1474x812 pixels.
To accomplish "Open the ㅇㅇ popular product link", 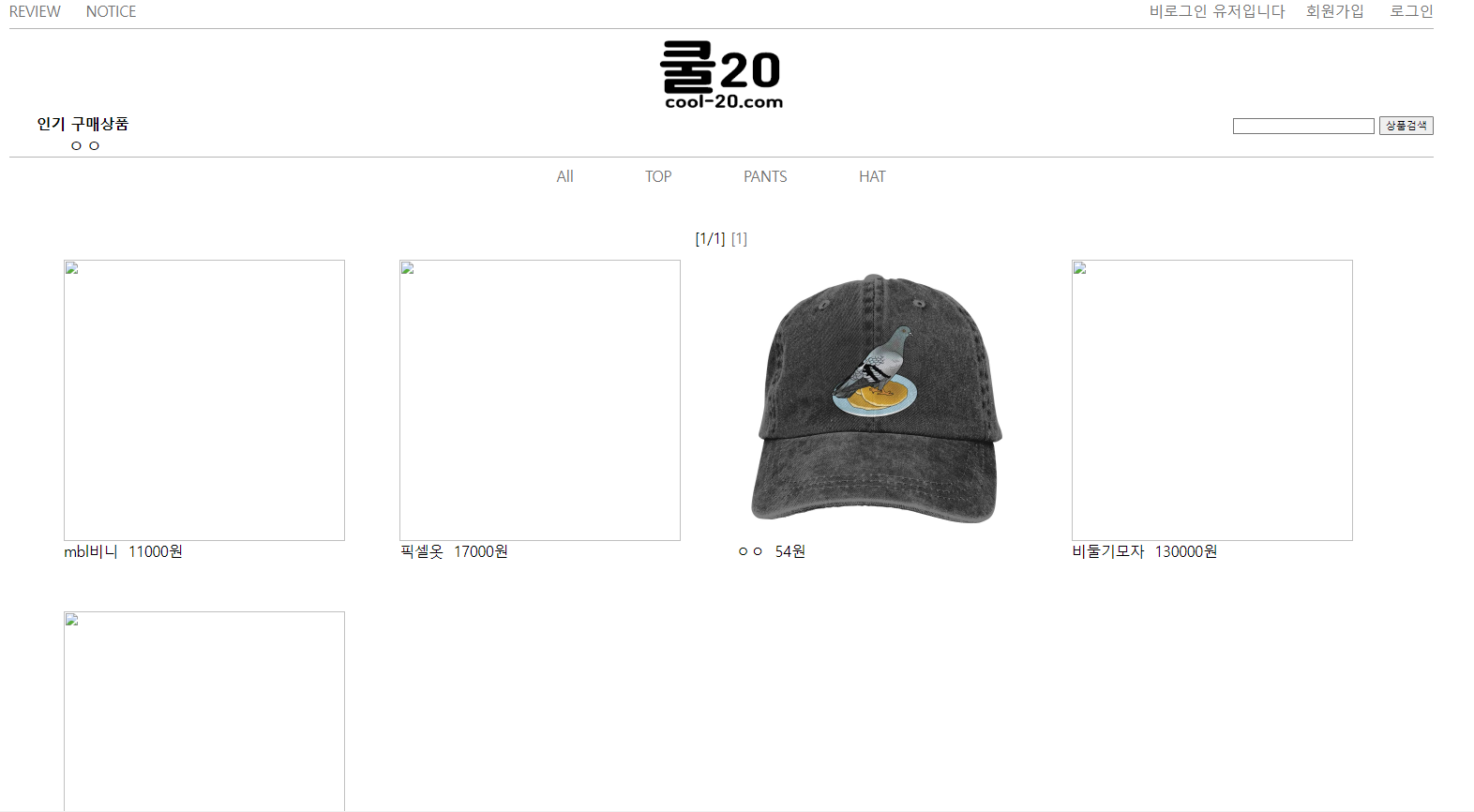I will pyautogui.click(x=85, y=145).
